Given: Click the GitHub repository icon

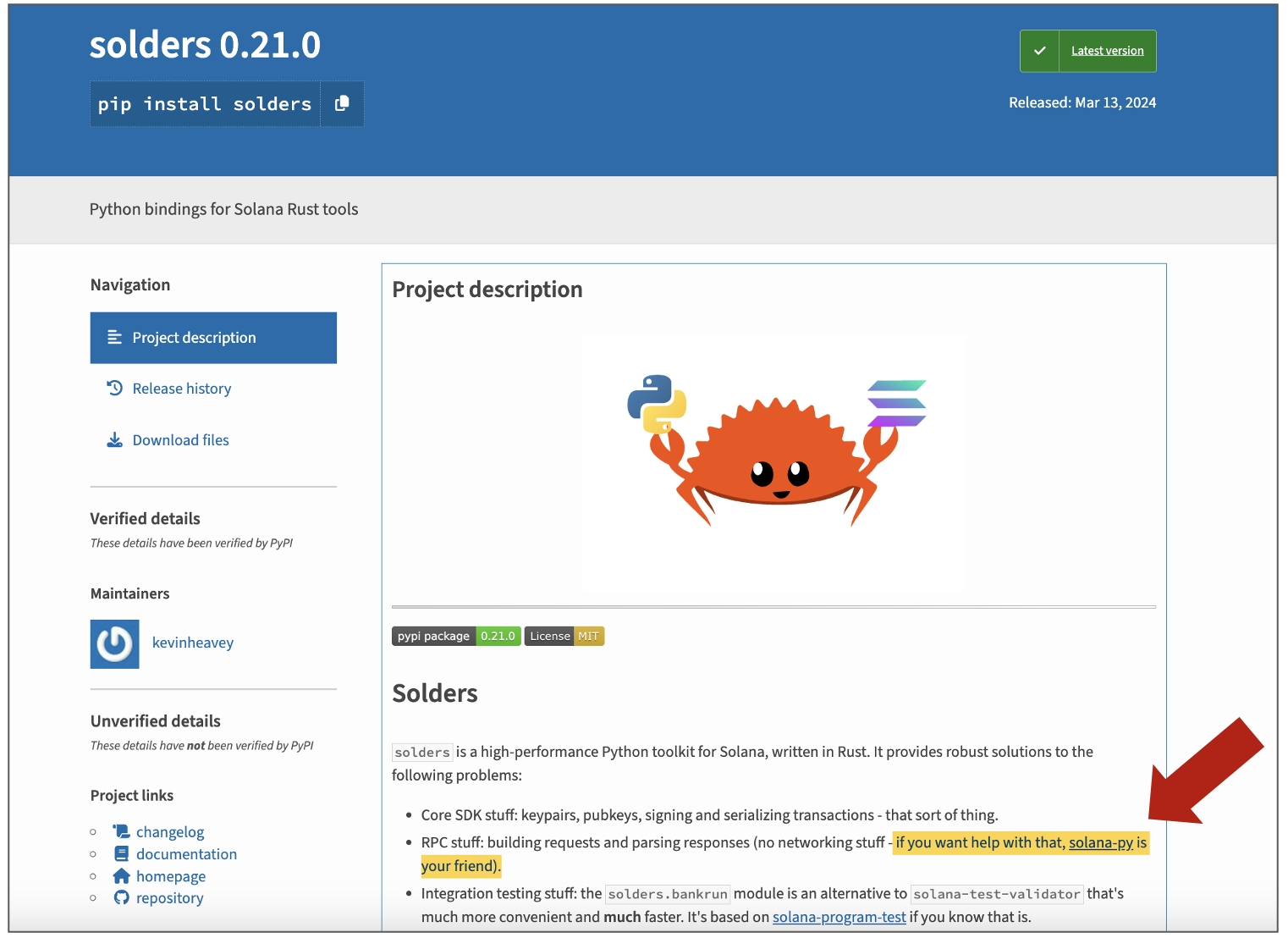Looking at the screenshot, I should 122,897.
